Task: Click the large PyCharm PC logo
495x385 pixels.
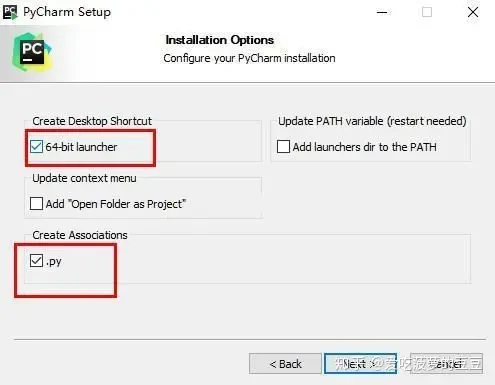Action: coord(32,52)
